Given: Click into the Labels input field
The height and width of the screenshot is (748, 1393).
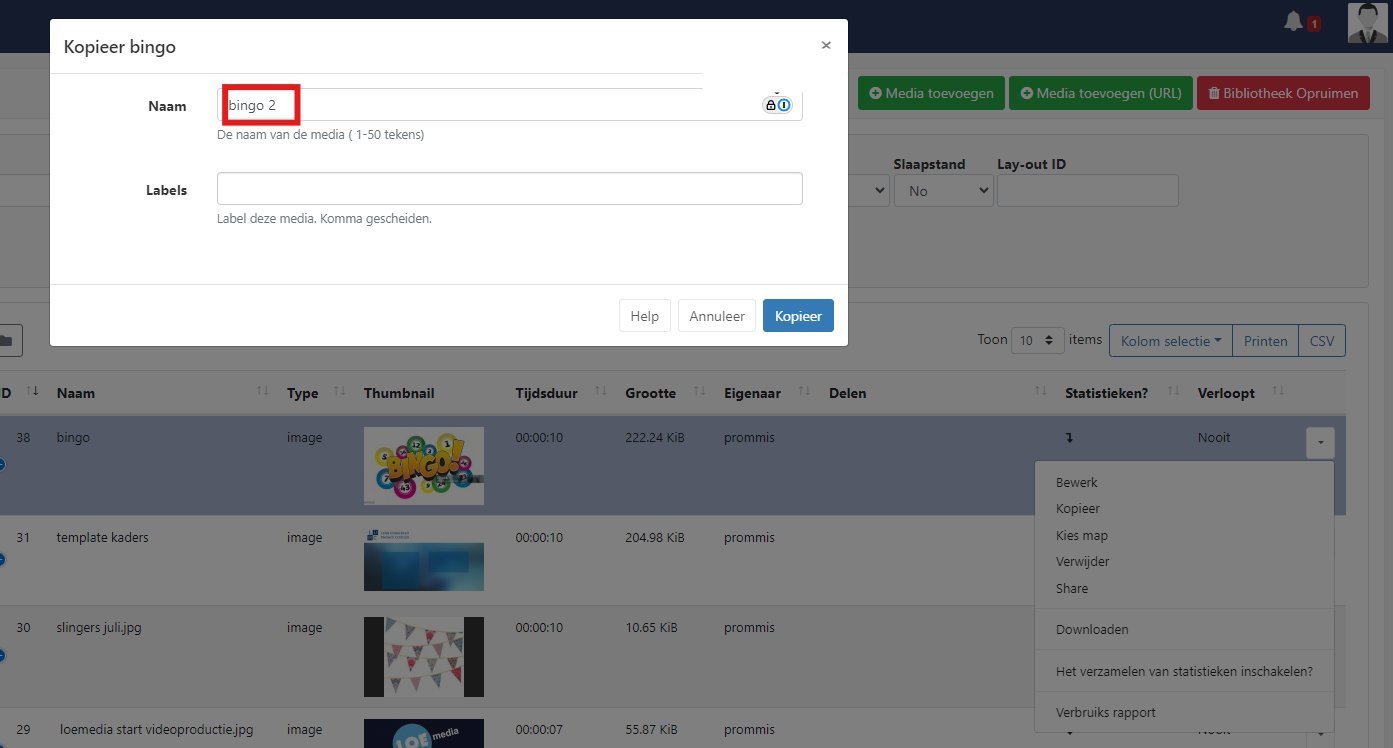Looking at the screenshot, I should point(509,189).
